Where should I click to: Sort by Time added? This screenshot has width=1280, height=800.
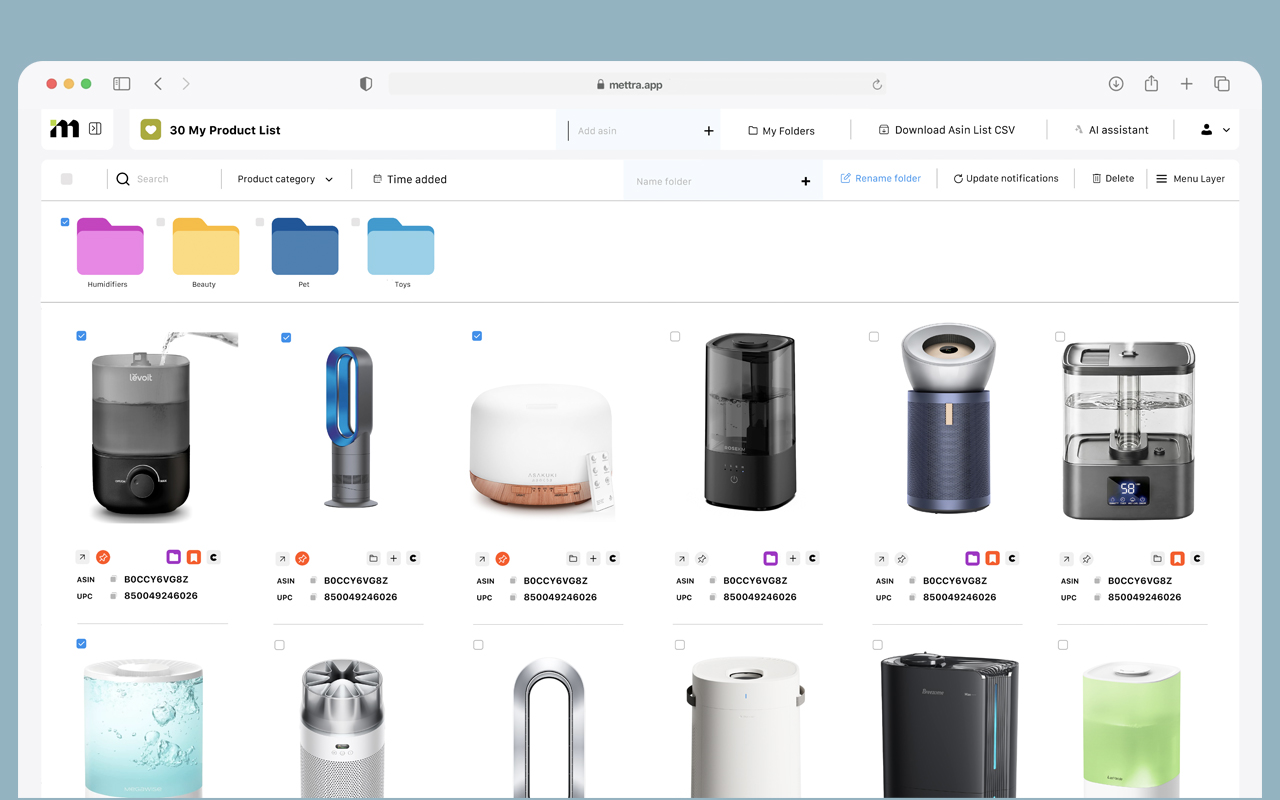tap(410, 179)
